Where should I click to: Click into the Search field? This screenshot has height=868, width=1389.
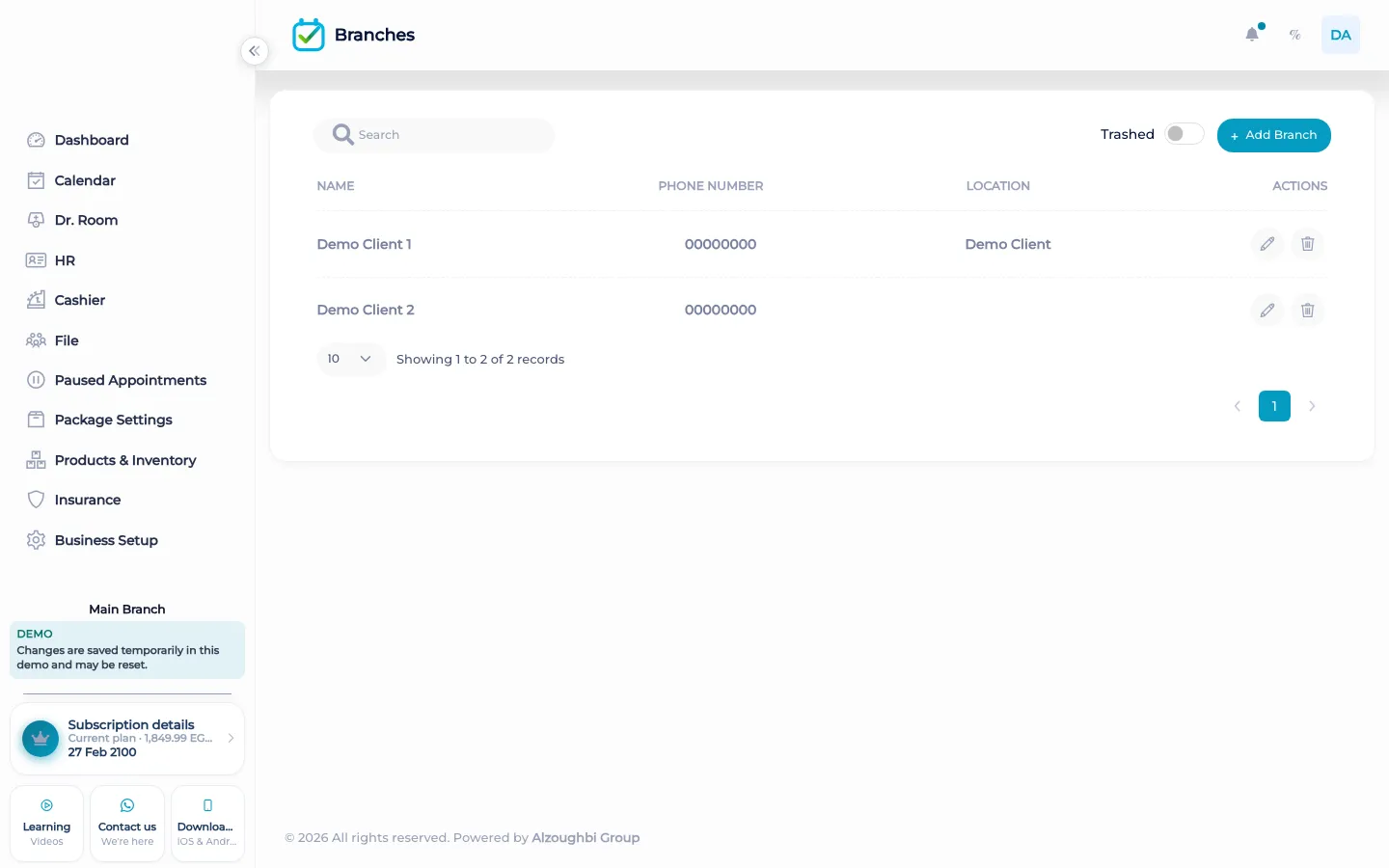coord(434,135)
